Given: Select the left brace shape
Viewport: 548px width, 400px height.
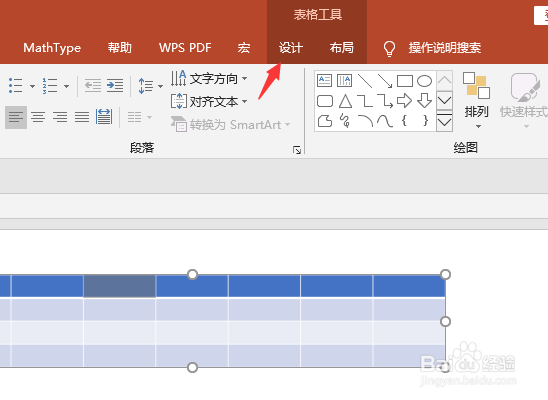Looking at the screenshot, I should point(404,121).
